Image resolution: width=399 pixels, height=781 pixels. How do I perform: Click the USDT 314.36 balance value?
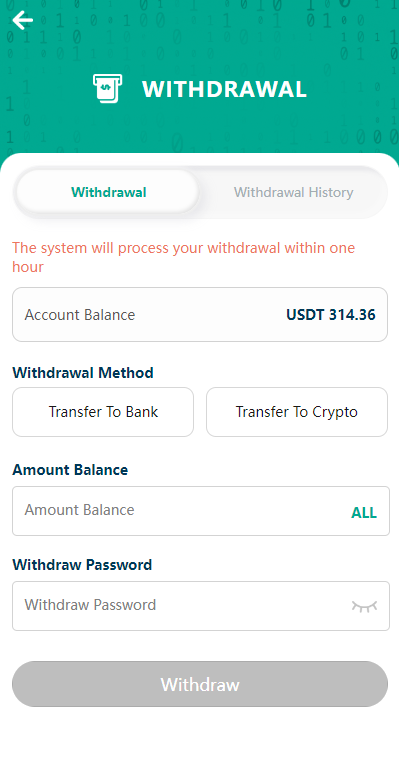pyautogui.click(x=331, y=315)
